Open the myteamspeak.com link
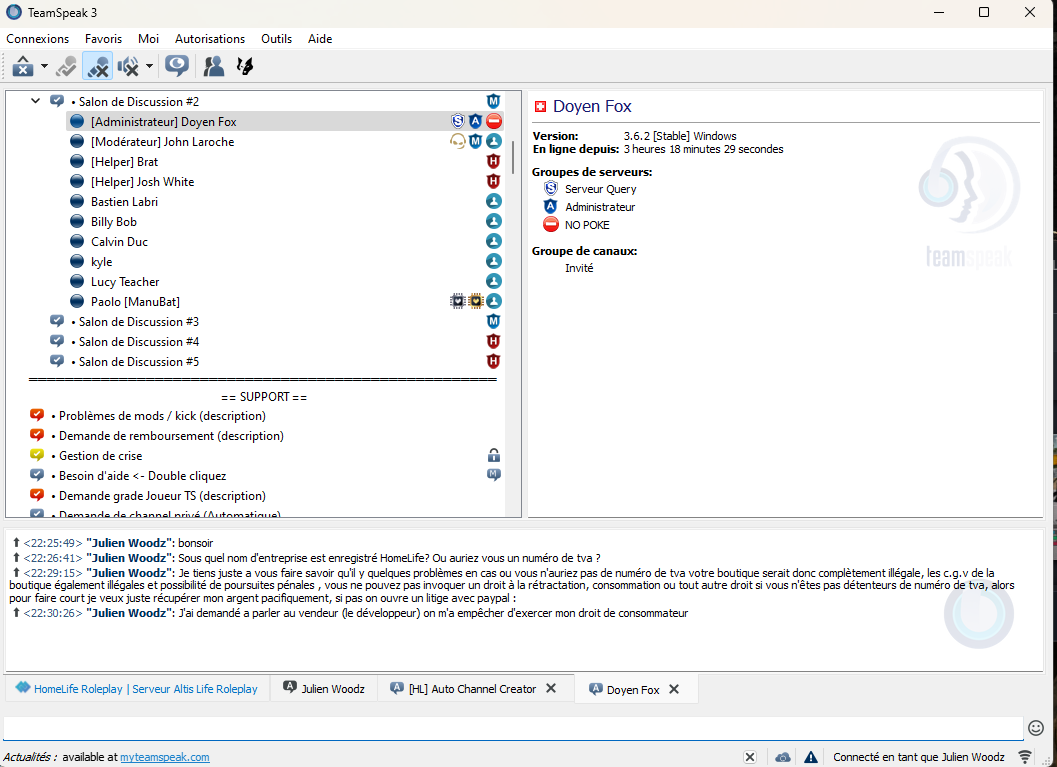The width and height of the screenshot is (1057, 767). coord(165,757)
